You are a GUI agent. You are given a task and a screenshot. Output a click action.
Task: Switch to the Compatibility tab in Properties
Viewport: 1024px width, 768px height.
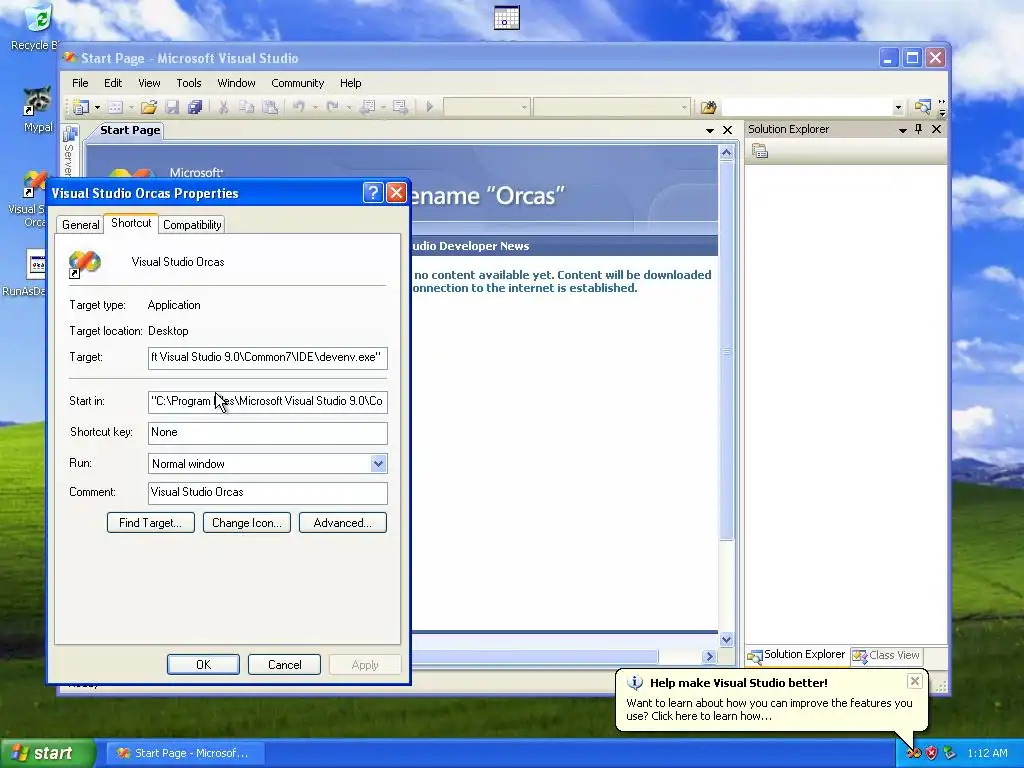192,225
